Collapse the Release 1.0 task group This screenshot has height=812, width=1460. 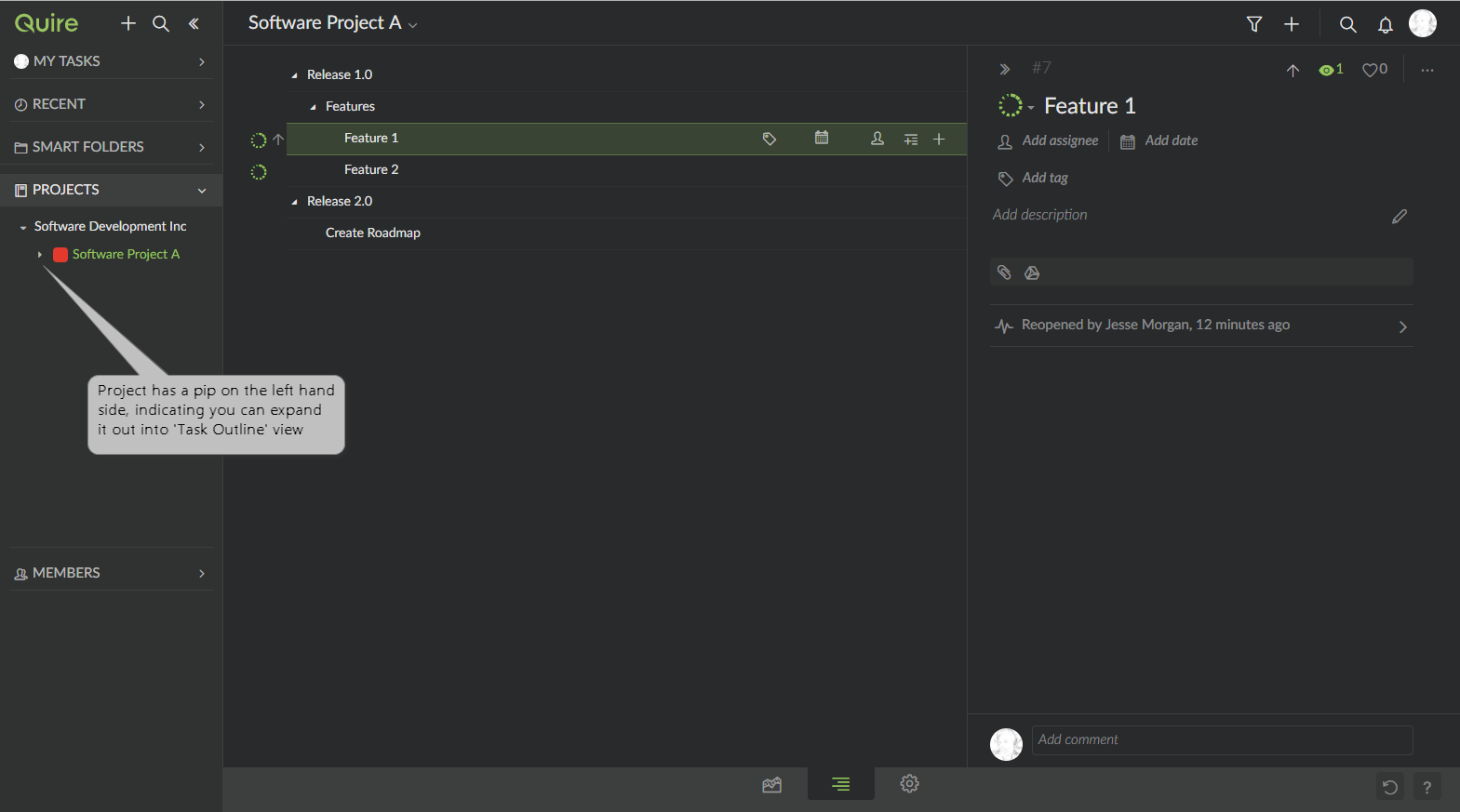(x=295, y=75)
